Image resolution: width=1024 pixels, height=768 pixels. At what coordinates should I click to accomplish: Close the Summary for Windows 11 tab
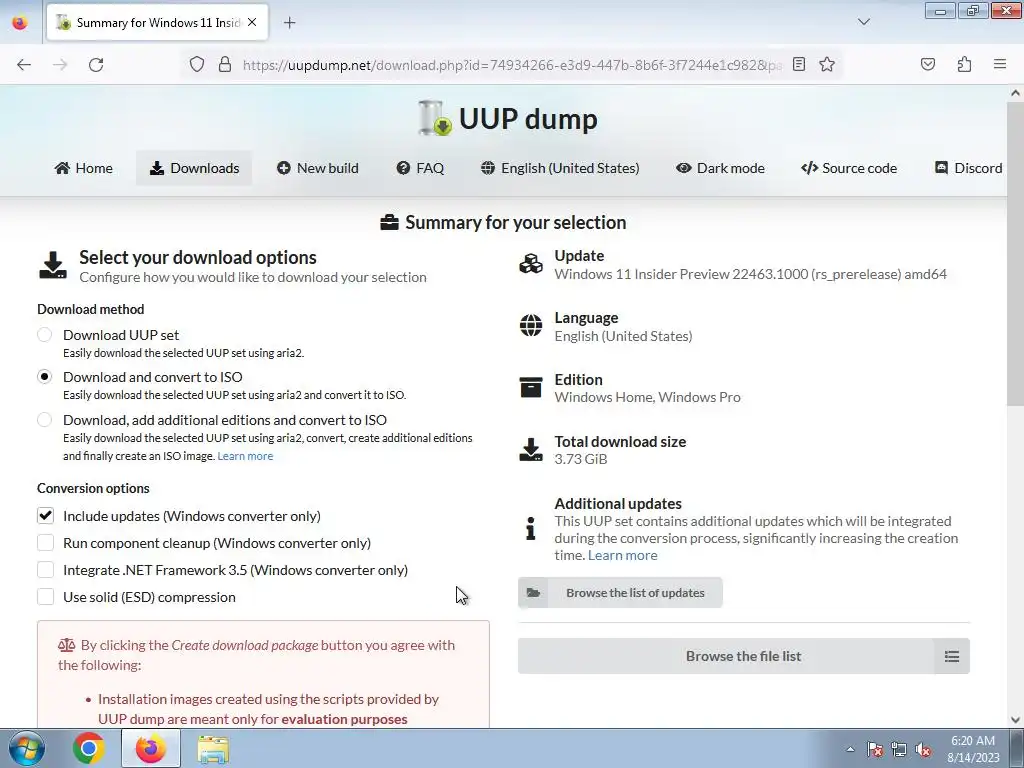pyautogui.click(x=252, y=22)
